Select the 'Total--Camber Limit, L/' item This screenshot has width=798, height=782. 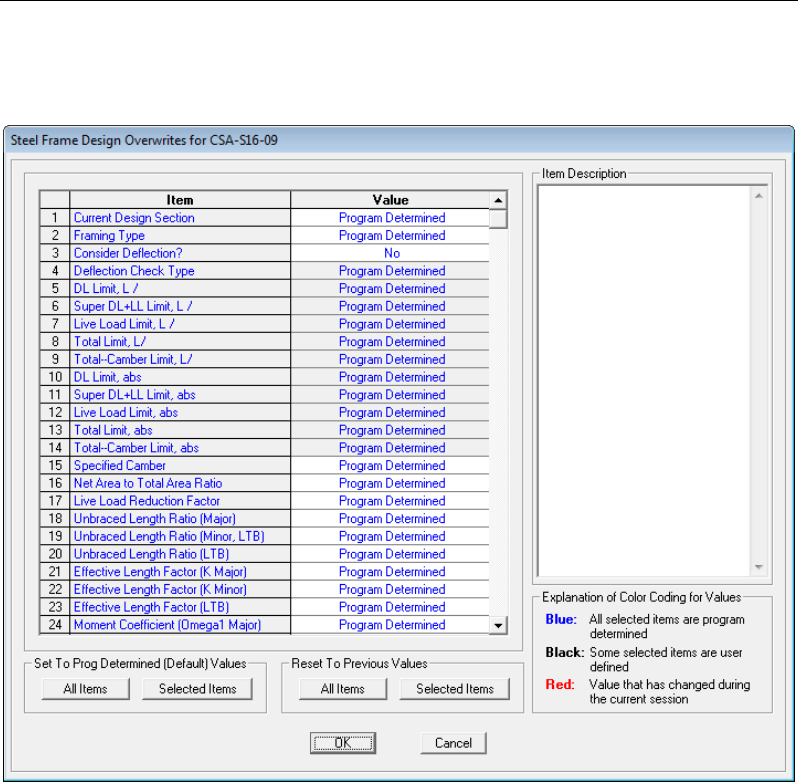click(x=180, y=359)
